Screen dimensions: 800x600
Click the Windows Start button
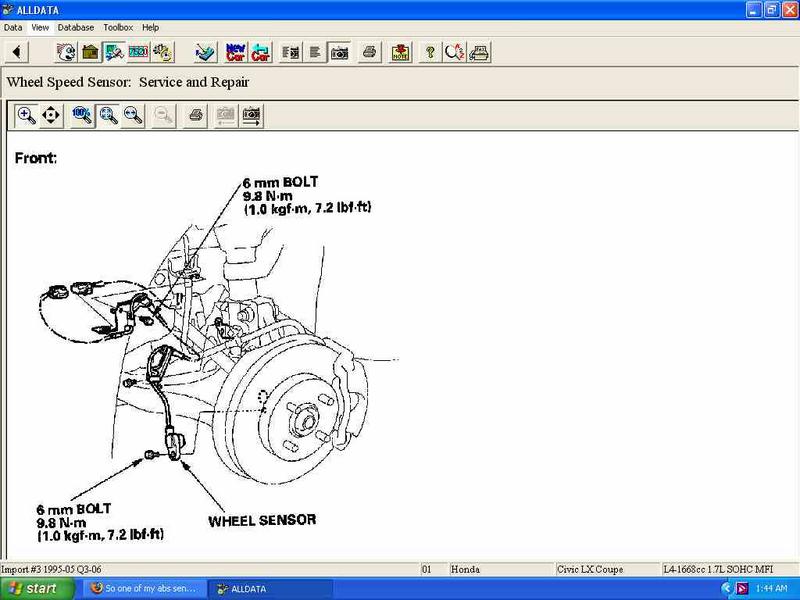click(32, 589)
